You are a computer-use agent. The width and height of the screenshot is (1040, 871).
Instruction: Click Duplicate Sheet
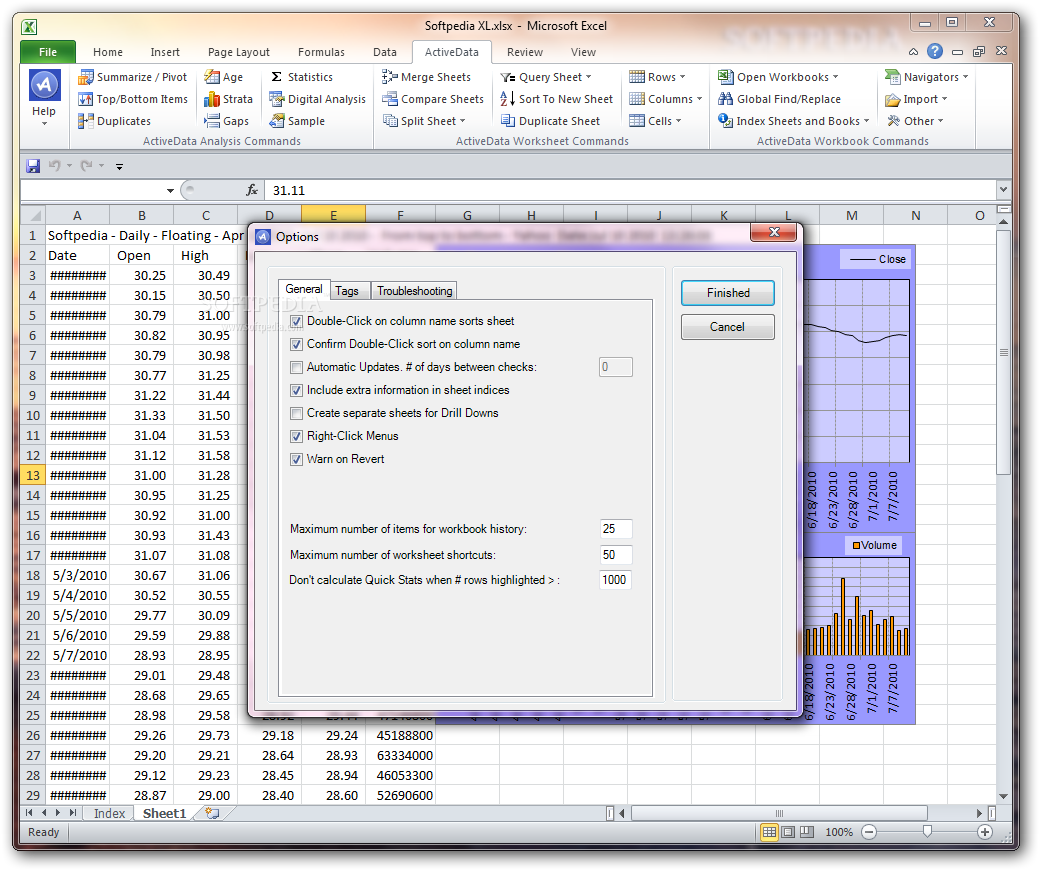551,121
